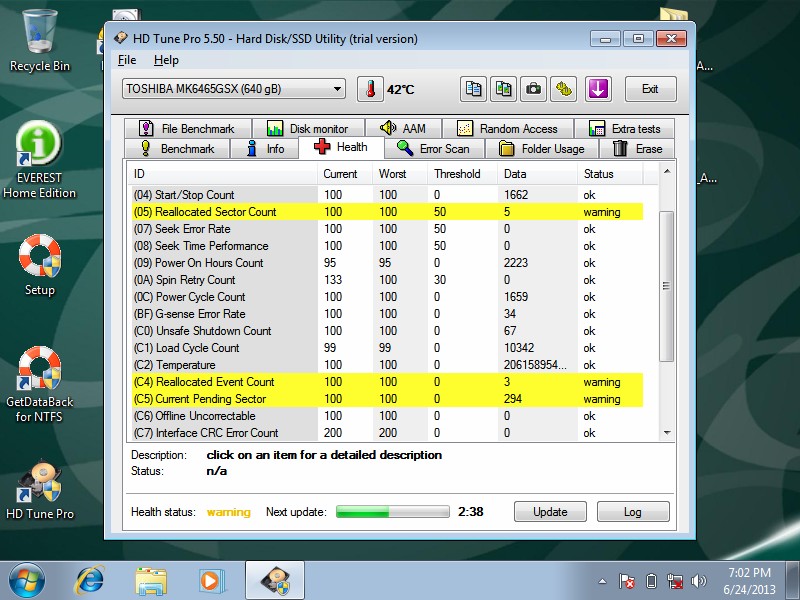Switch to Random Access tab

tap(508, 129)
